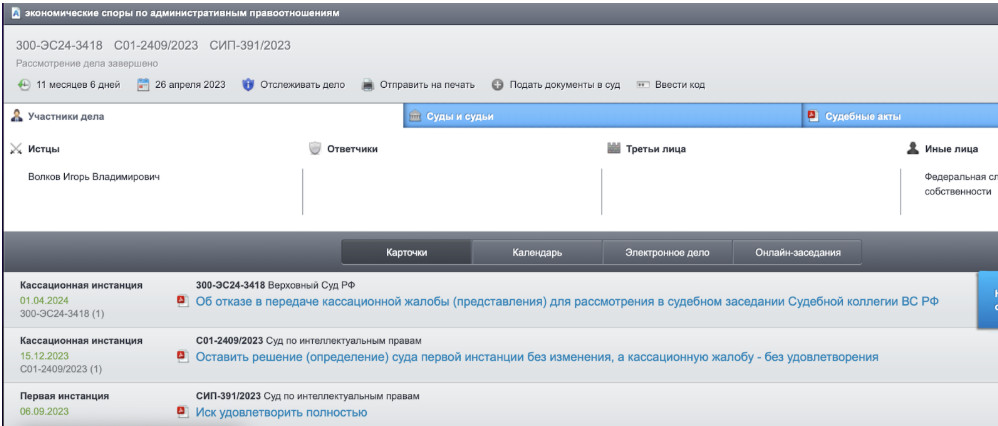
Task: Open the Онлайн-заседания tab
Action: click(x=798, y=252)
